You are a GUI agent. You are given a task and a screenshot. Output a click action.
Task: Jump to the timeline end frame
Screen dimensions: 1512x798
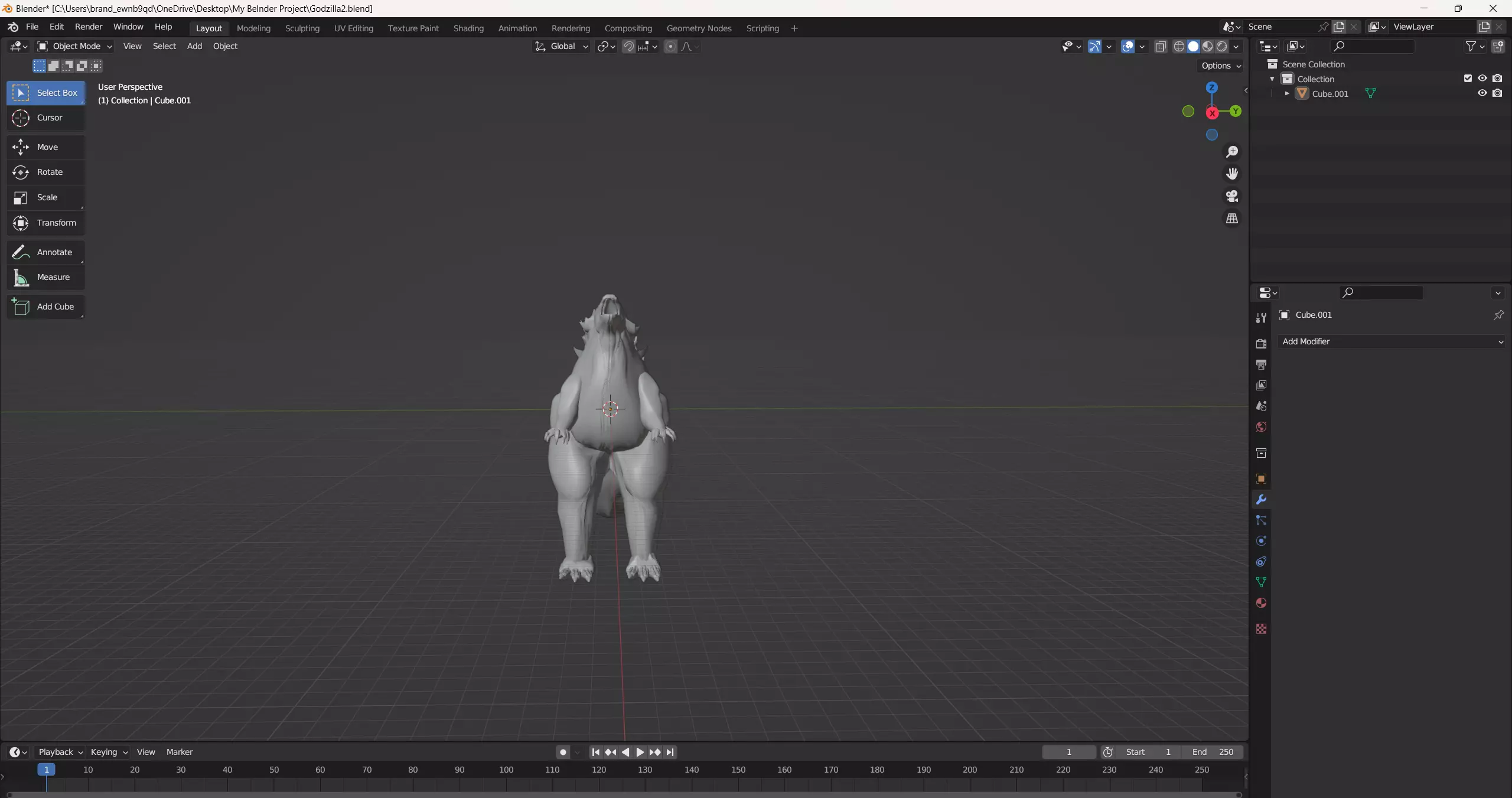pos(670,752)
